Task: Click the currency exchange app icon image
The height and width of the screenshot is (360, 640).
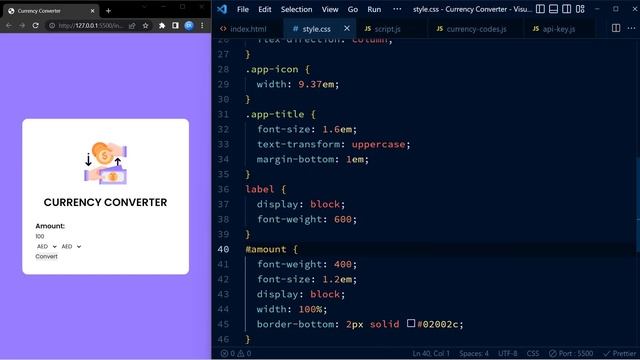Action: (x=106, y=163)
